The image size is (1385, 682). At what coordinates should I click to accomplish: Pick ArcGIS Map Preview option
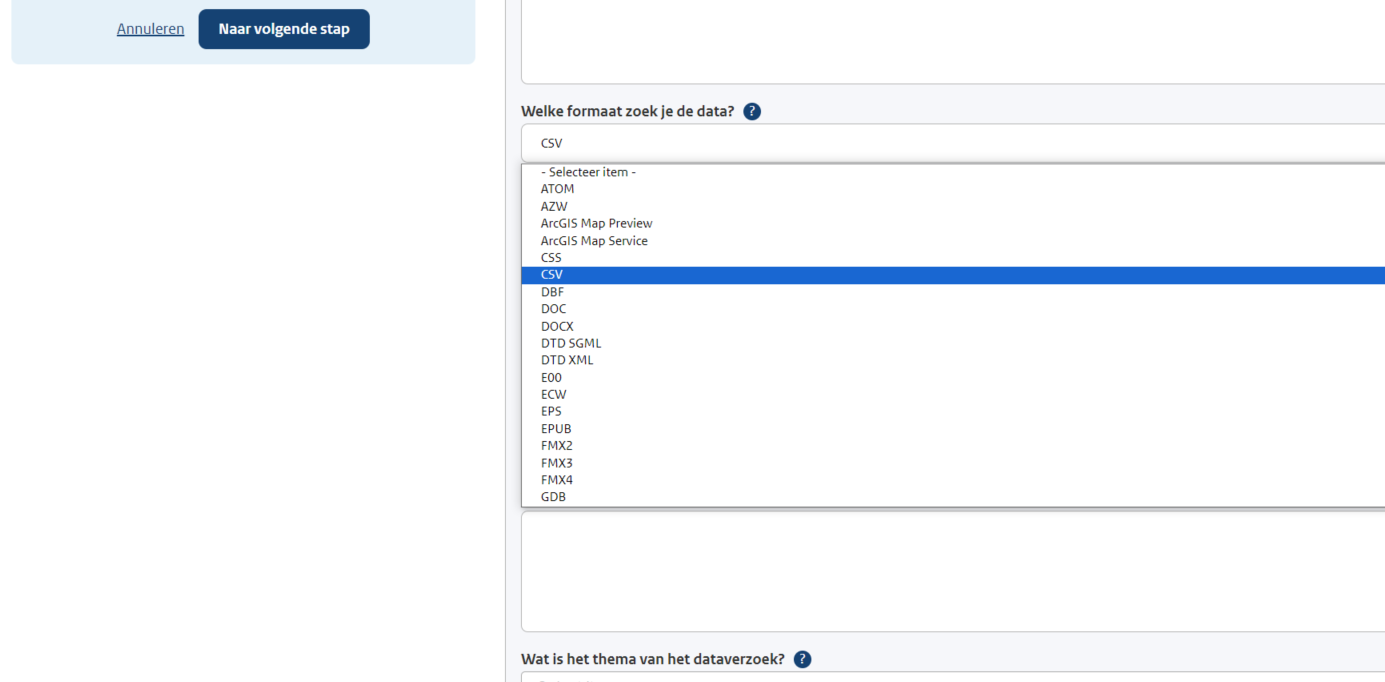pyautogui.click(x=596, y=223)
